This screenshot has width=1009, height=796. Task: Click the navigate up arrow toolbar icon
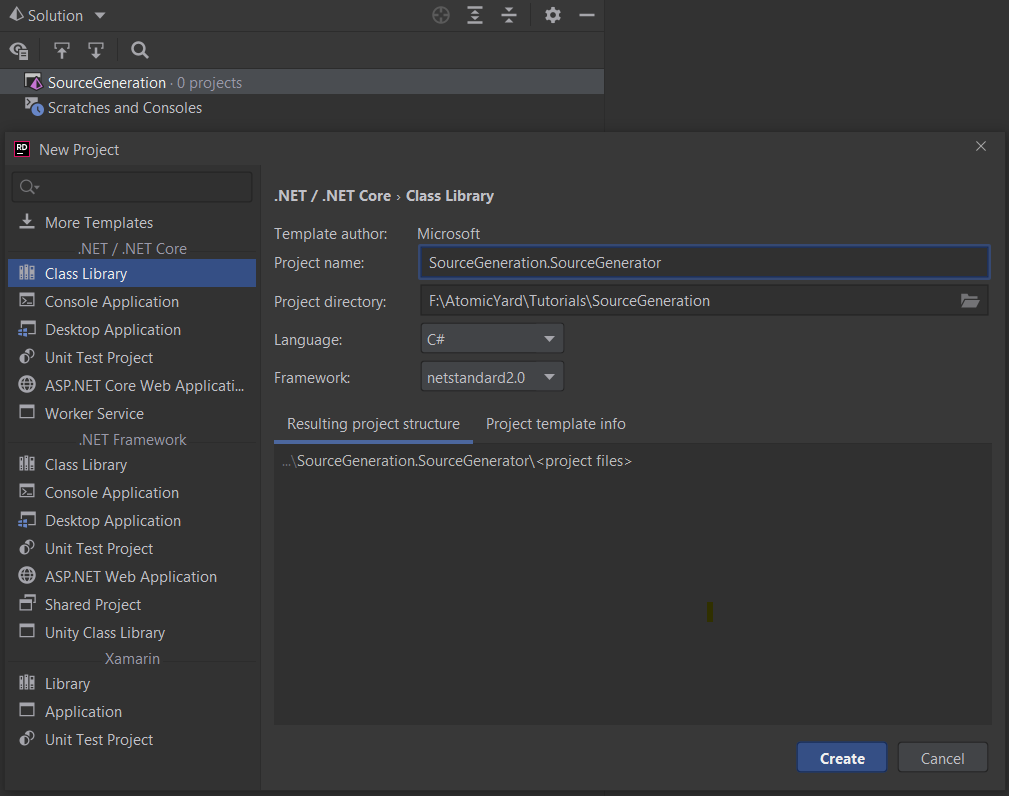click(62, 50)
